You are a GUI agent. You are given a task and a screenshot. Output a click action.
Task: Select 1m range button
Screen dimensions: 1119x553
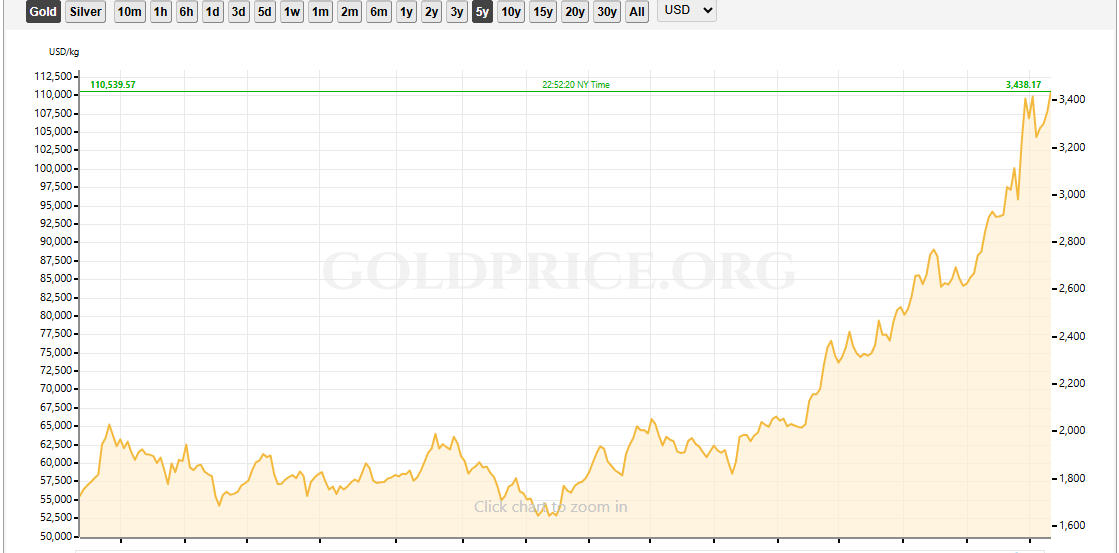click(x=320, y=12)
